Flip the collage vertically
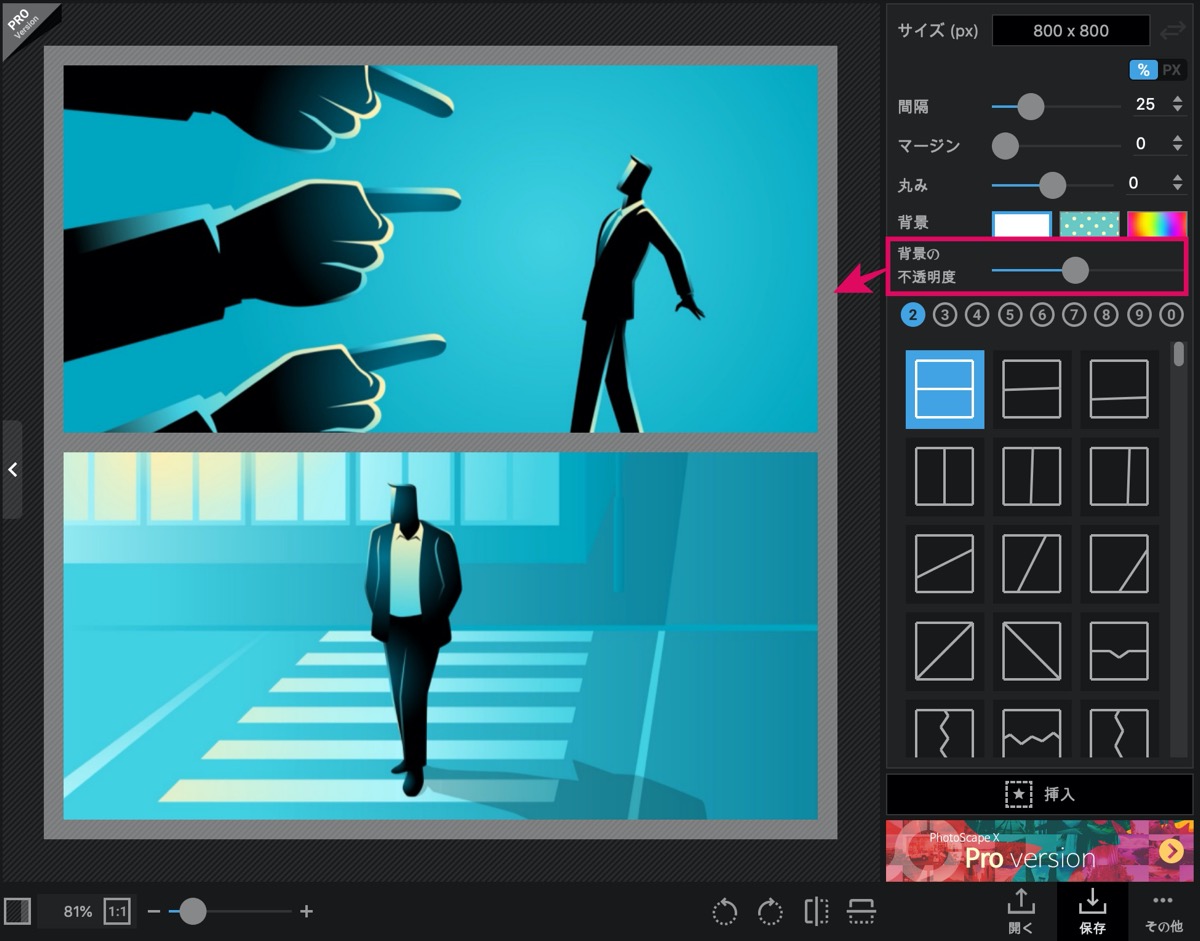The image size is (1200, 941). [861, 911]
